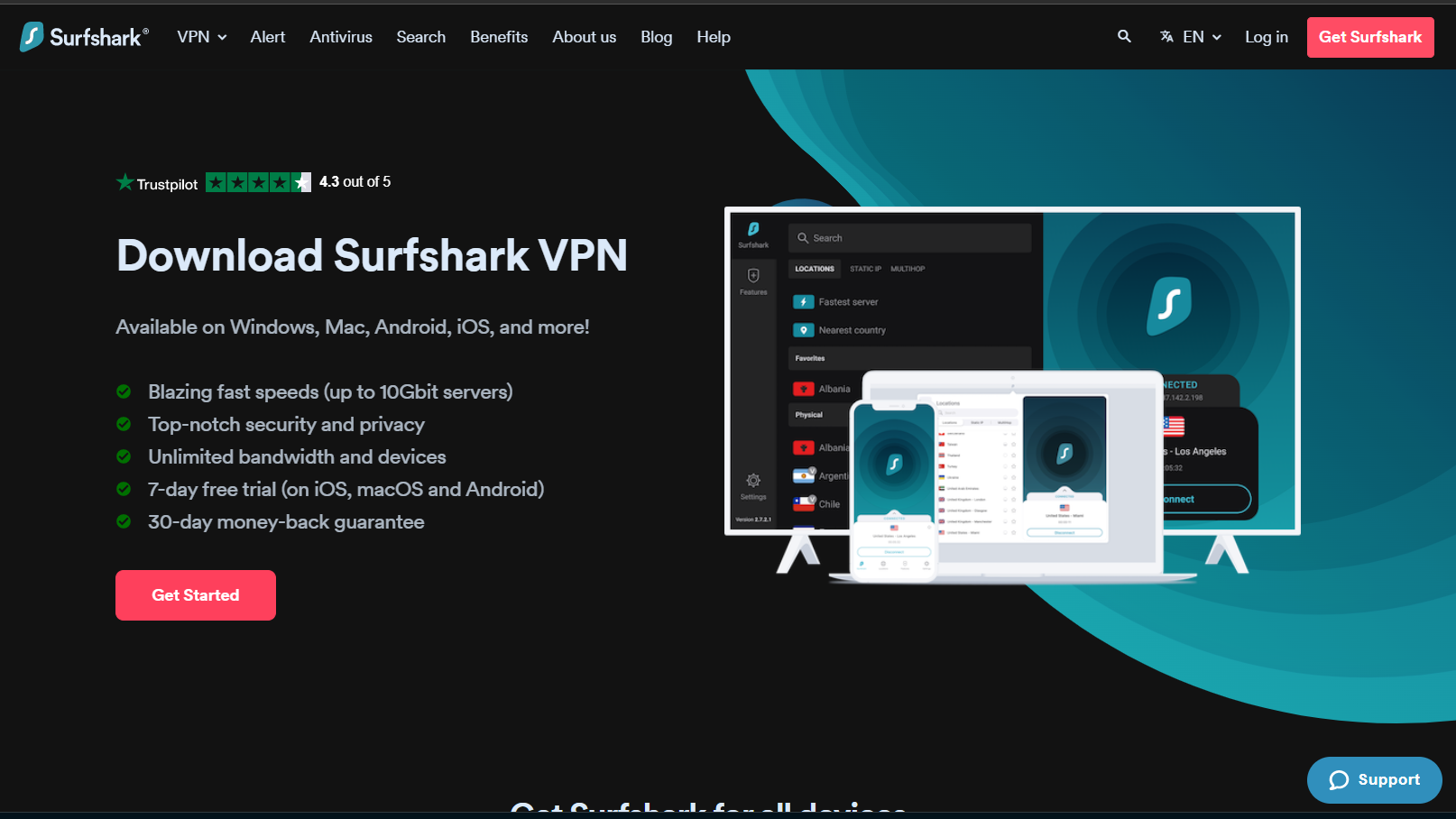Click the 'Download Surfshark VPN' heading
The height and width of the screenshot is (819, 1456).
tap(372, 255)
